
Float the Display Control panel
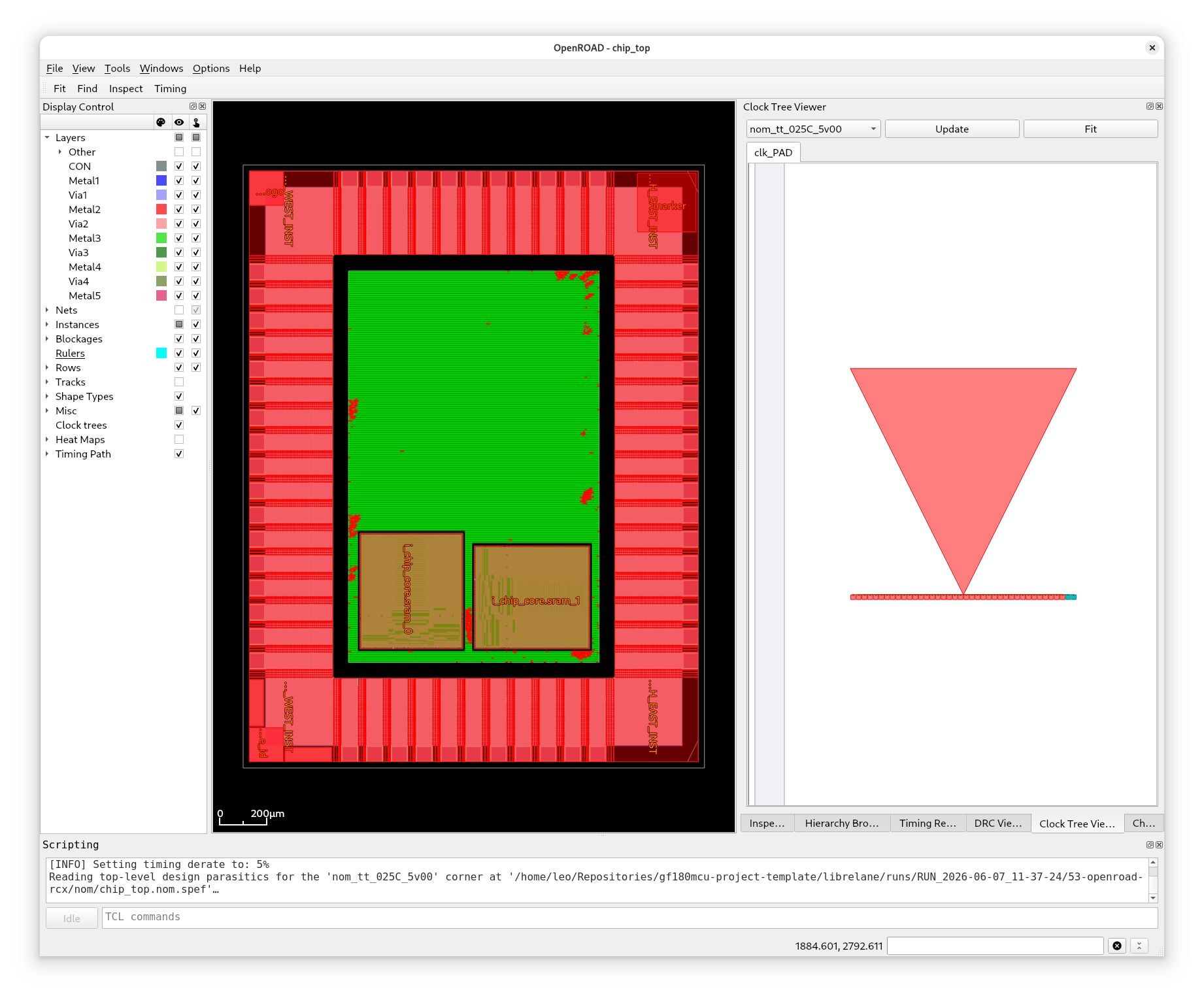[193, 107]
